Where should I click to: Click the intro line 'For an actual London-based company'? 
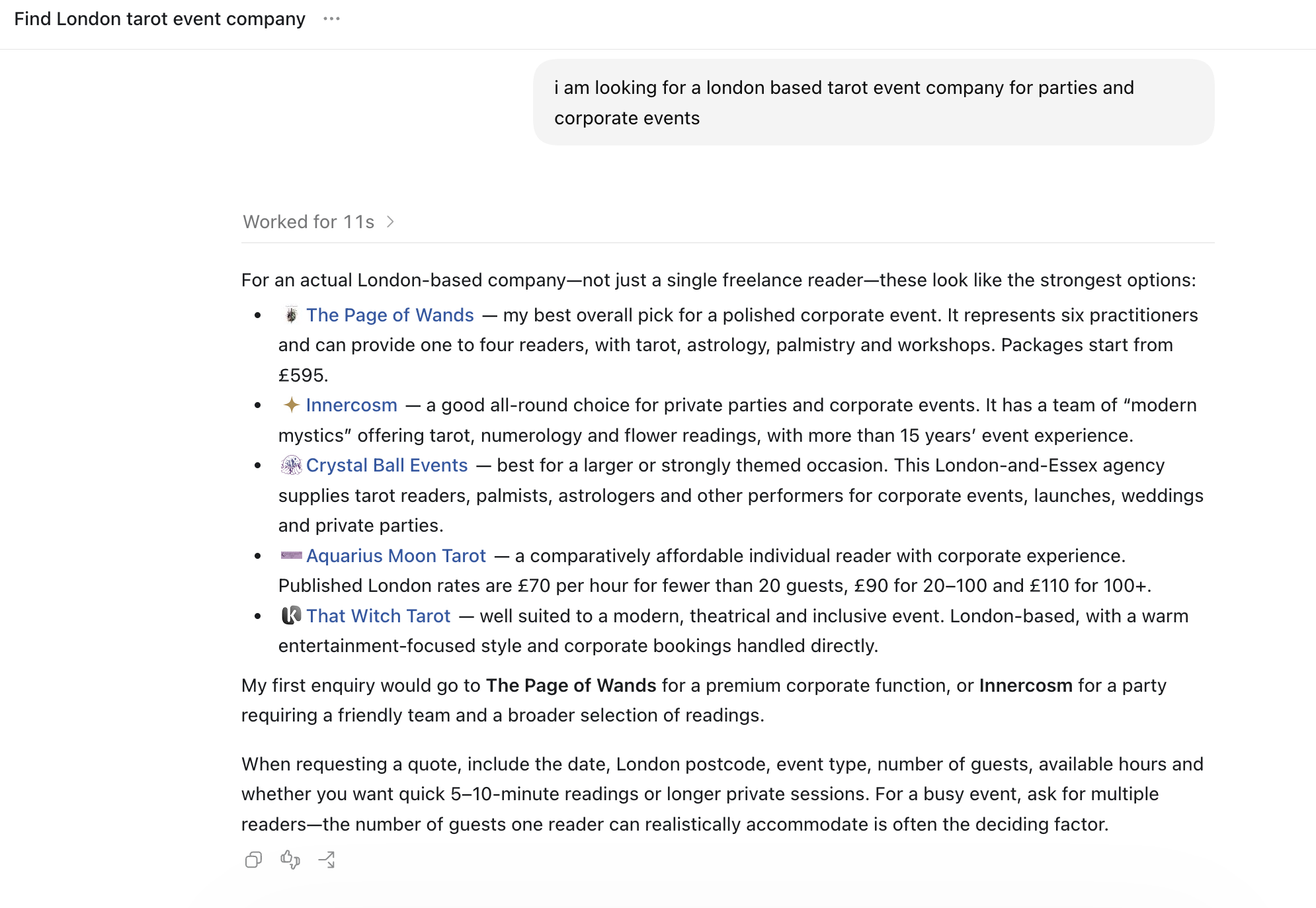pyautogui.click(x=719, y=280)
